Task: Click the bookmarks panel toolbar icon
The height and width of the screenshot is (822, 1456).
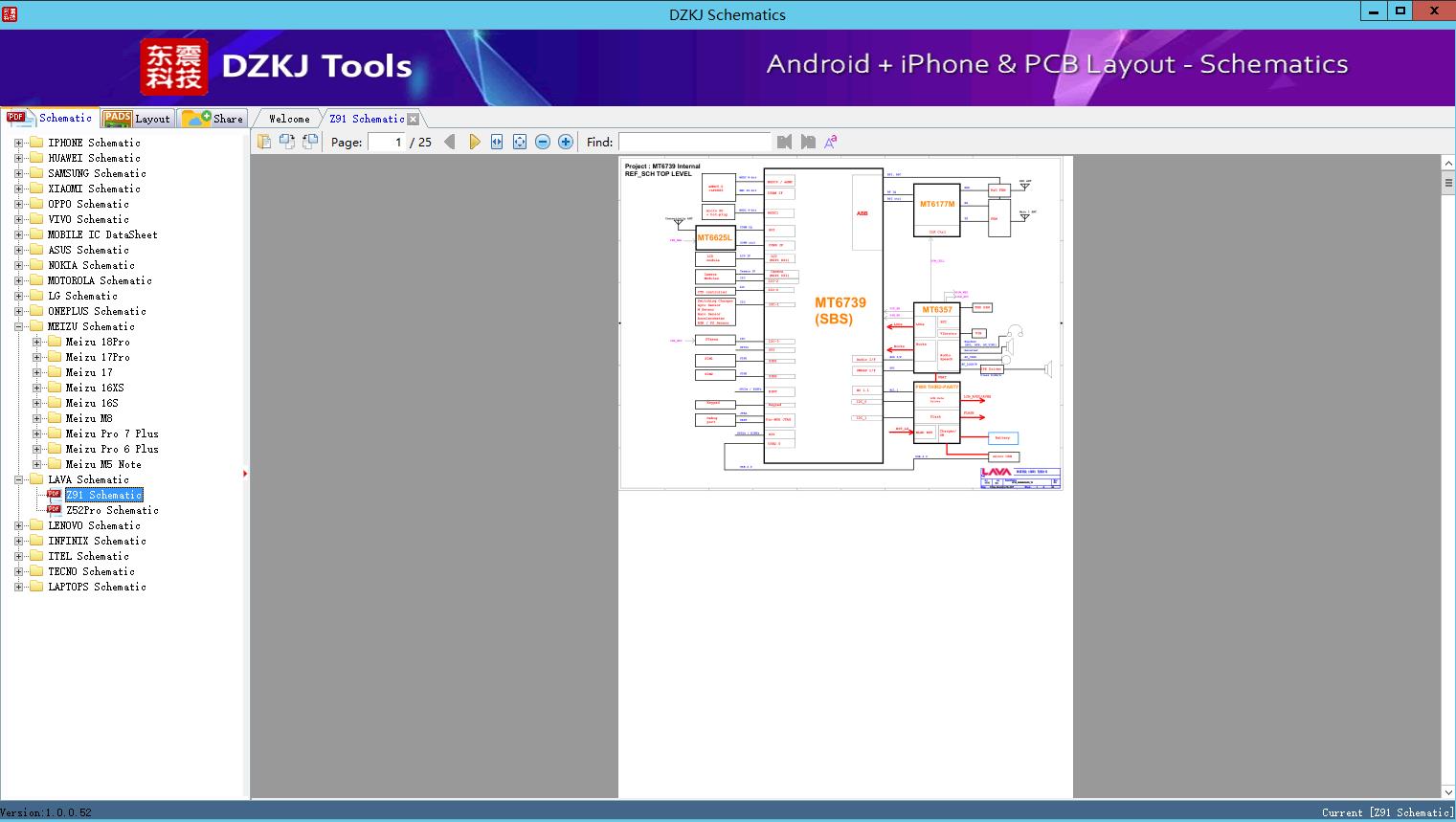Action: click(x=264, y=142)
